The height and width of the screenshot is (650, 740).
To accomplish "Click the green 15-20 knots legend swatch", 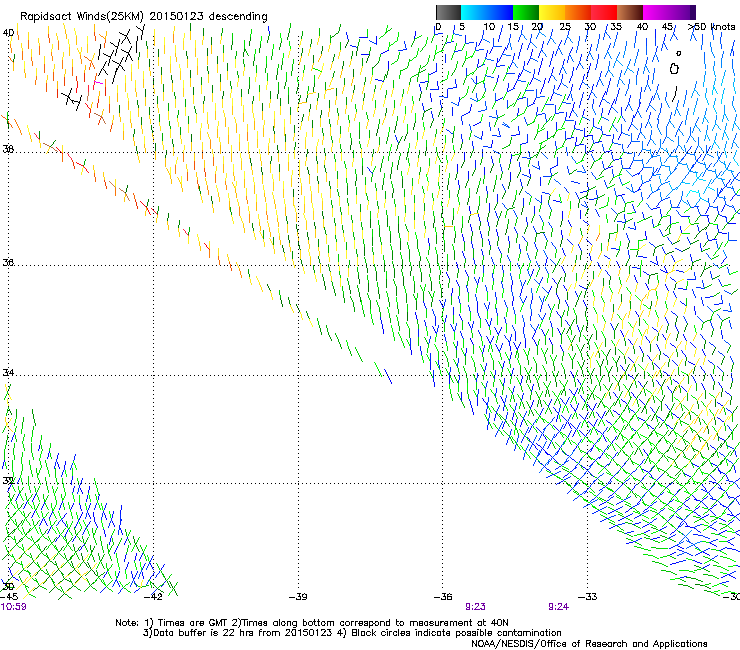I will (x=526, y=12).
